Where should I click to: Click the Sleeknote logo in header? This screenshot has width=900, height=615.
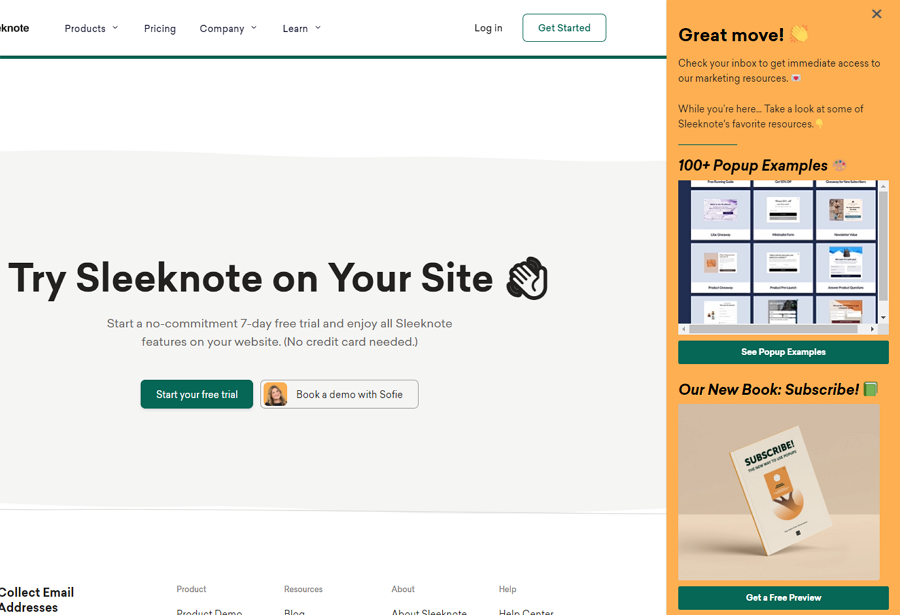coord(14,28)
